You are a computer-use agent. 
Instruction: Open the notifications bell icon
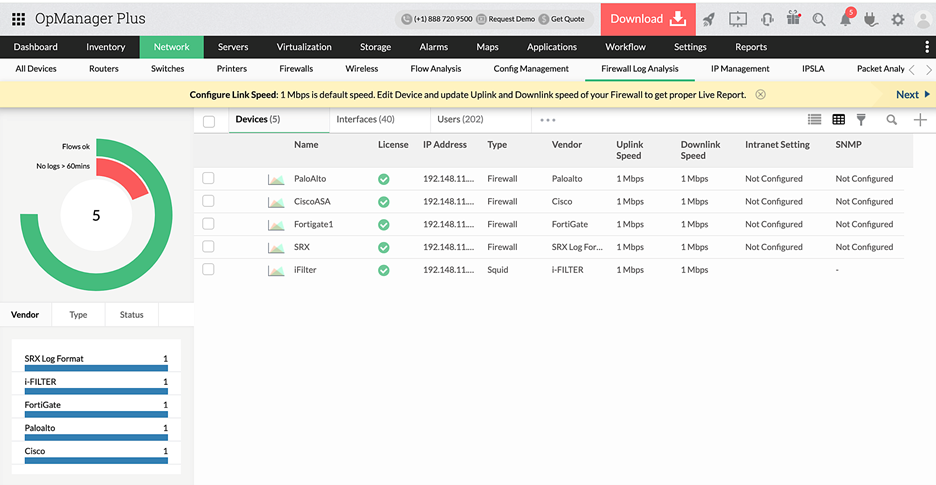pos(845,19)
